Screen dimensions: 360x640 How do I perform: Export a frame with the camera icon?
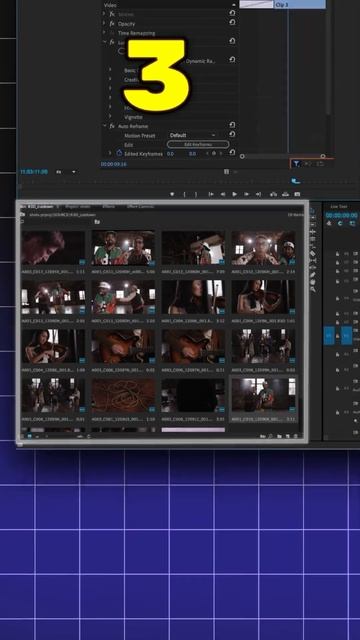[297, 194]
